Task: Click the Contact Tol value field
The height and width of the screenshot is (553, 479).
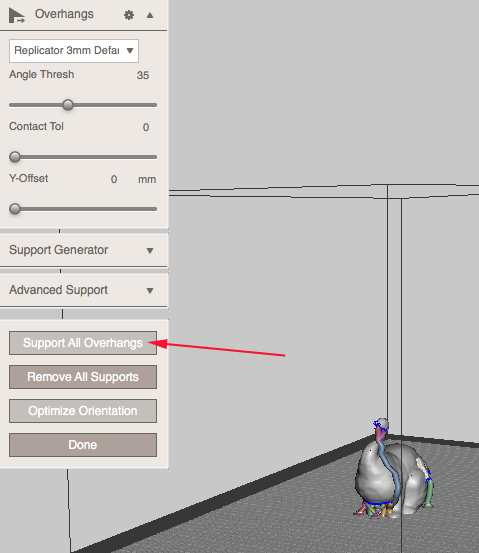Action: (146, 127)
